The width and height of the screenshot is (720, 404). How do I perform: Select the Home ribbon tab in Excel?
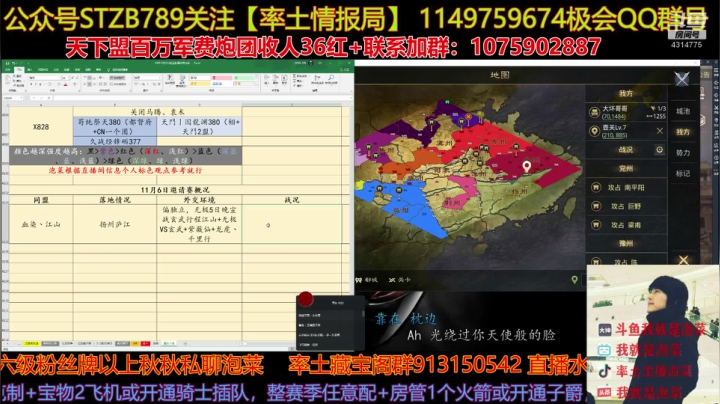pyautogui.click(x=19, y=69)
